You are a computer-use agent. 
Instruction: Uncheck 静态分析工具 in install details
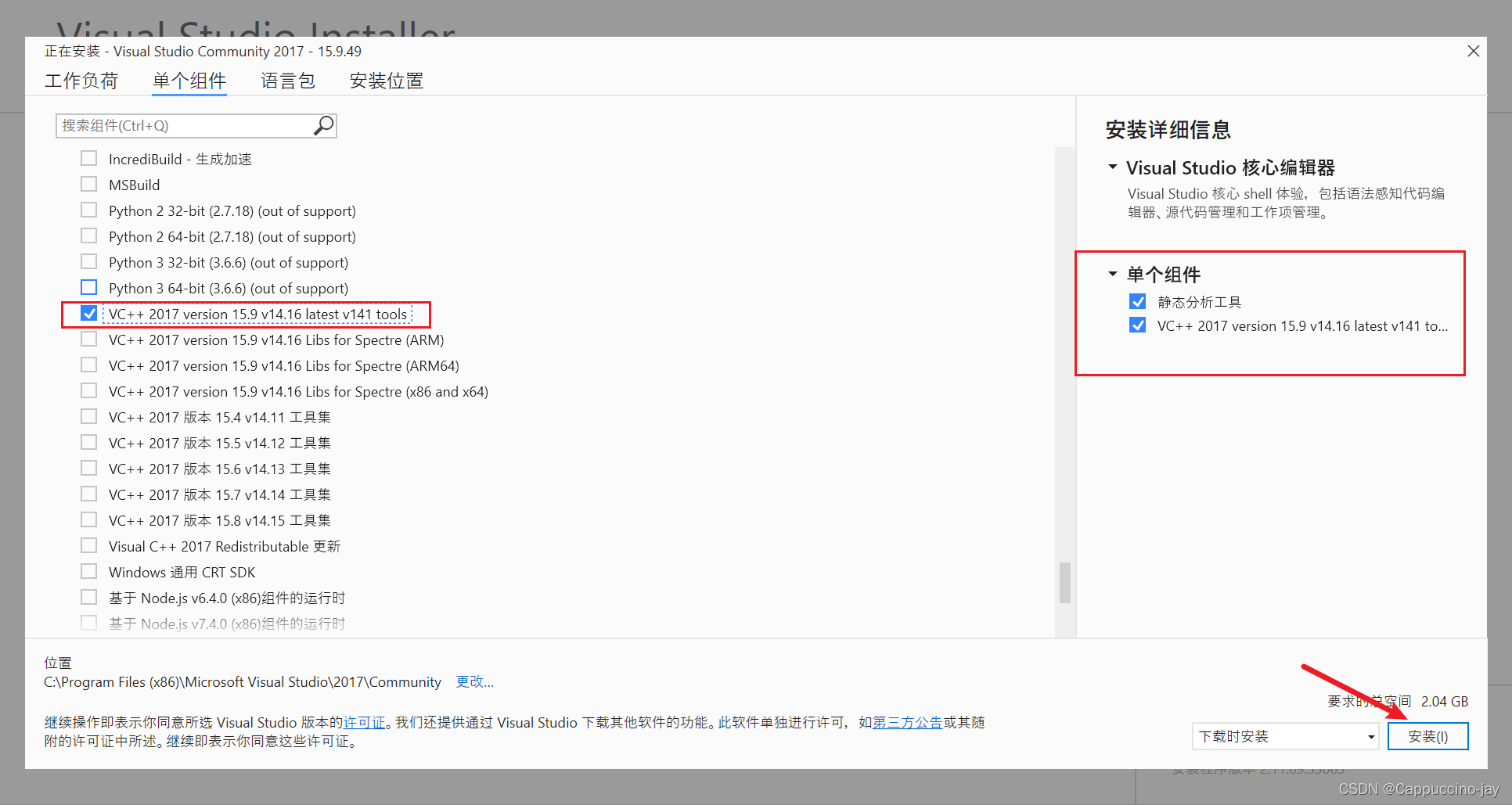pyautogui.click(x=1138, y=302)
